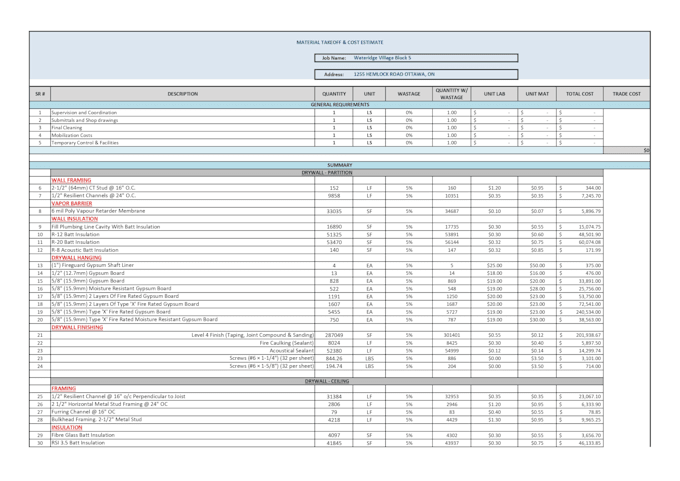
Task: Click the quantity with wastage value 301401
Action: (x=451, y=335)
